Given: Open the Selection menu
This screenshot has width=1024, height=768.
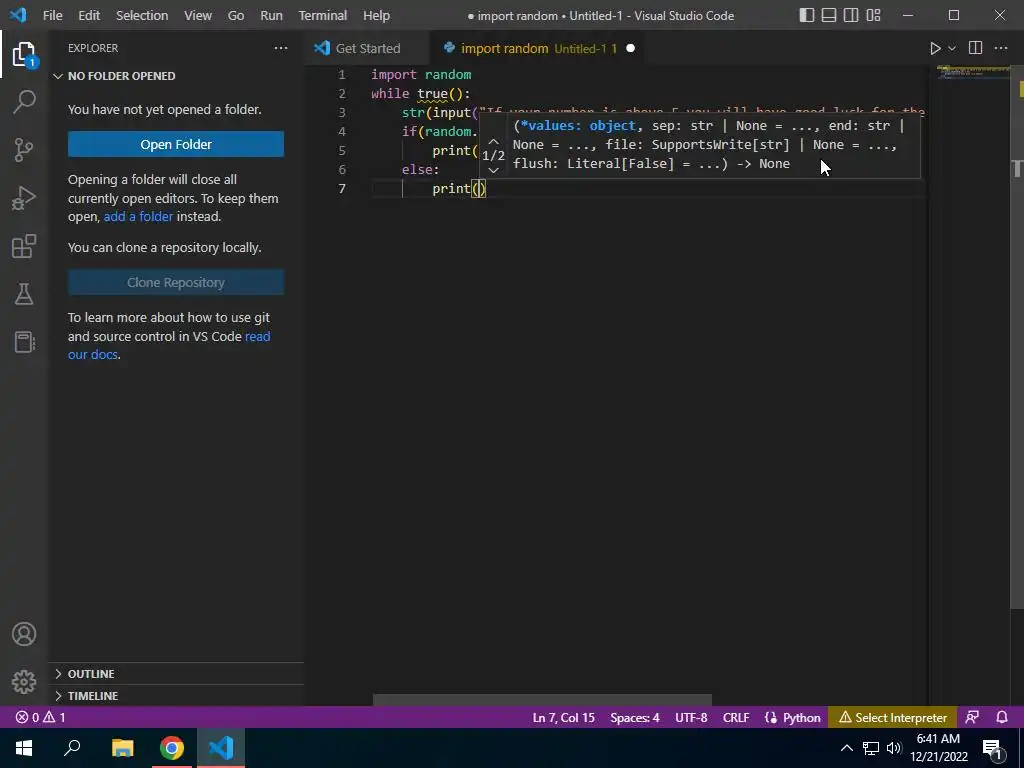Looking at the screenshot, I should click(x=142, y=15).
